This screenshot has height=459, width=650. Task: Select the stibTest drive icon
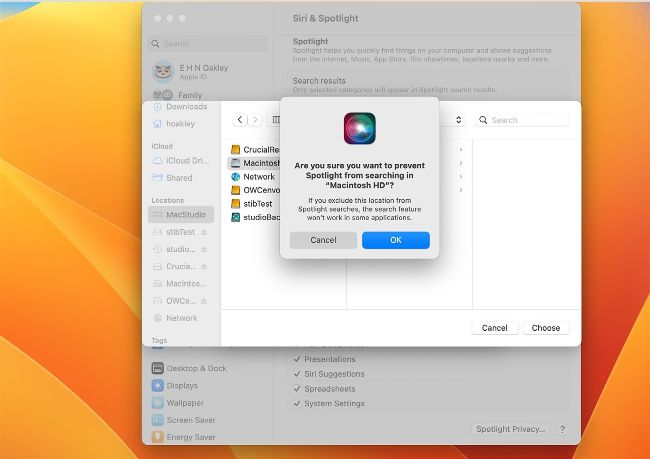pos(235,204)
